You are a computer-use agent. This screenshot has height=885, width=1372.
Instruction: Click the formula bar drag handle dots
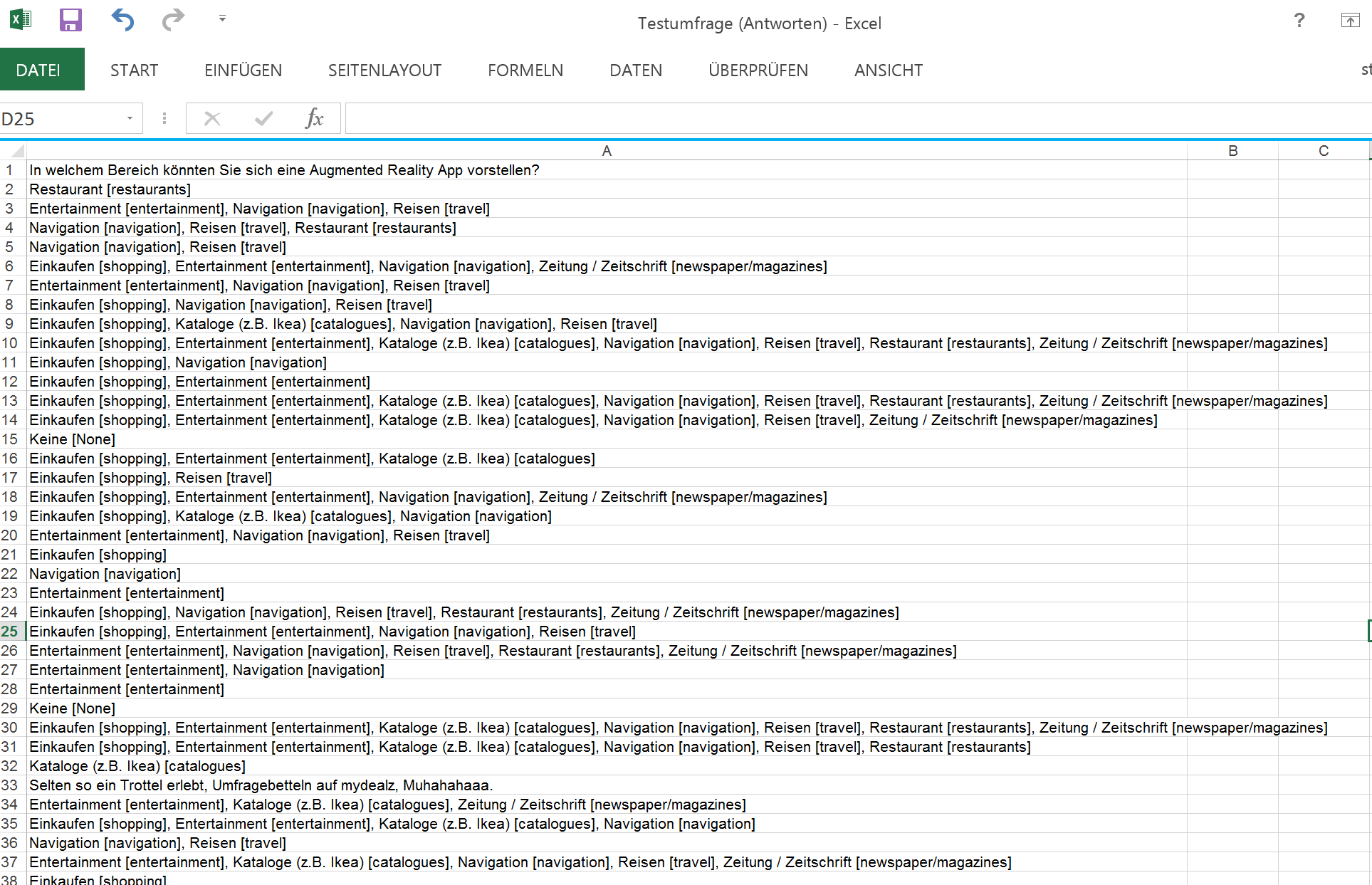[164, 119]
